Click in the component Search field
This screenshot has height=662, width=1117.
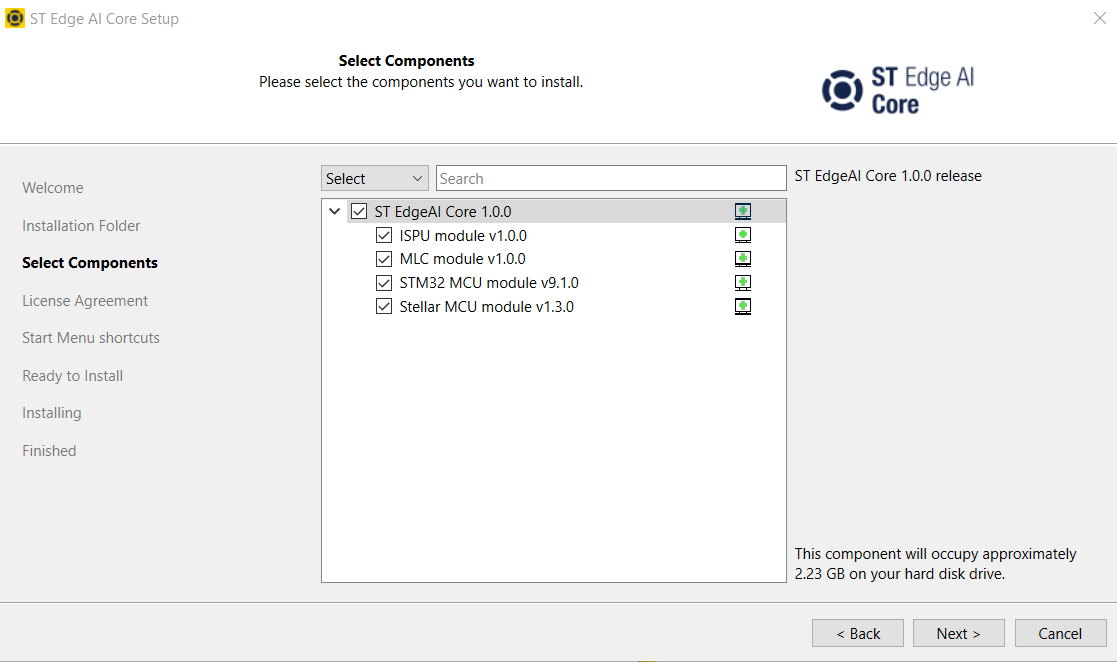tap(611, 178)
